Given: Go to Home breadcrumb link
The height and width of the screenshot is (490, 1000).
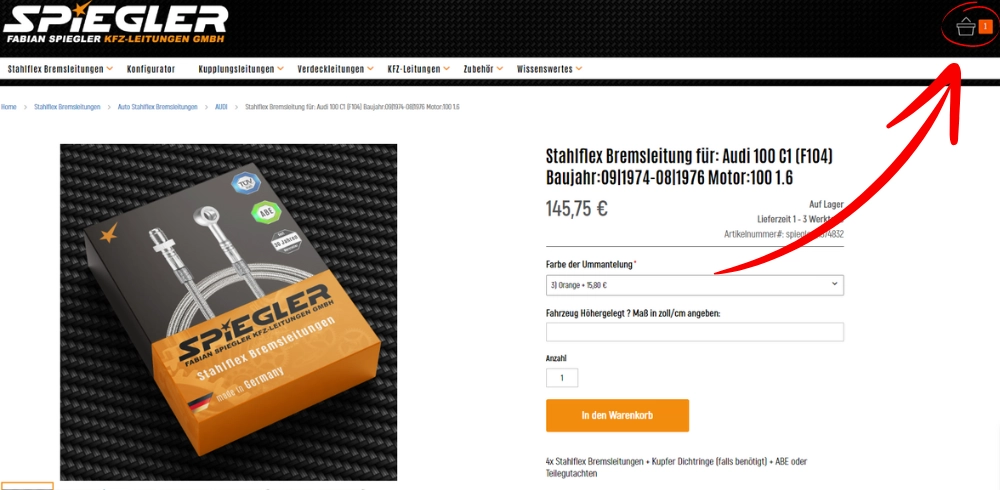Looking at the screenshot, I should tap(8, 107).
